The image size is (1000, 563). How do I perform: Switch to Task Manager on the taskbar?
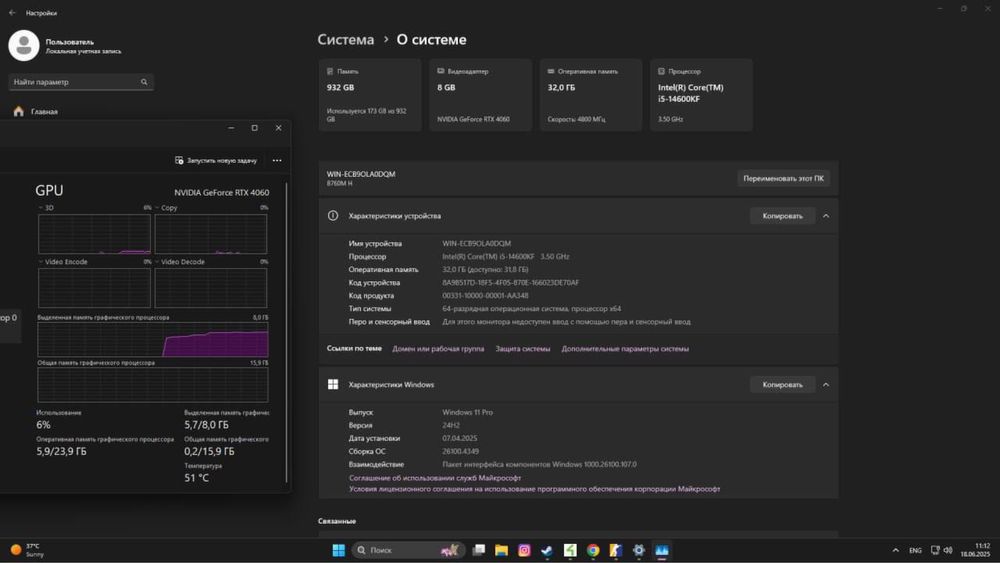[662, 550]
